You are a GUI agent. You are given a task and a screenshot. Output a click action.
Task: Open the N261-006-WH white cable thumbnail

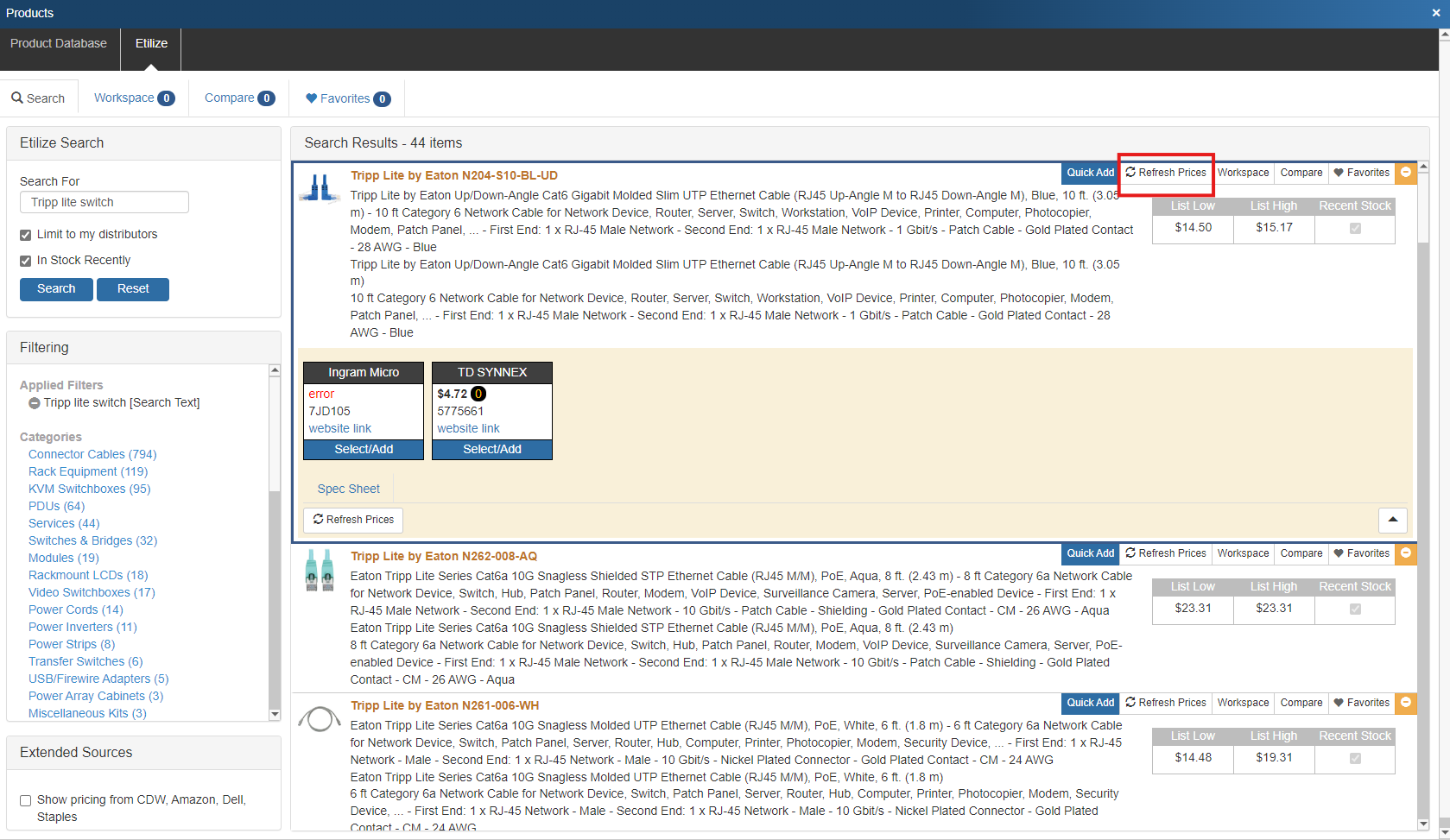tap(320, 718)
